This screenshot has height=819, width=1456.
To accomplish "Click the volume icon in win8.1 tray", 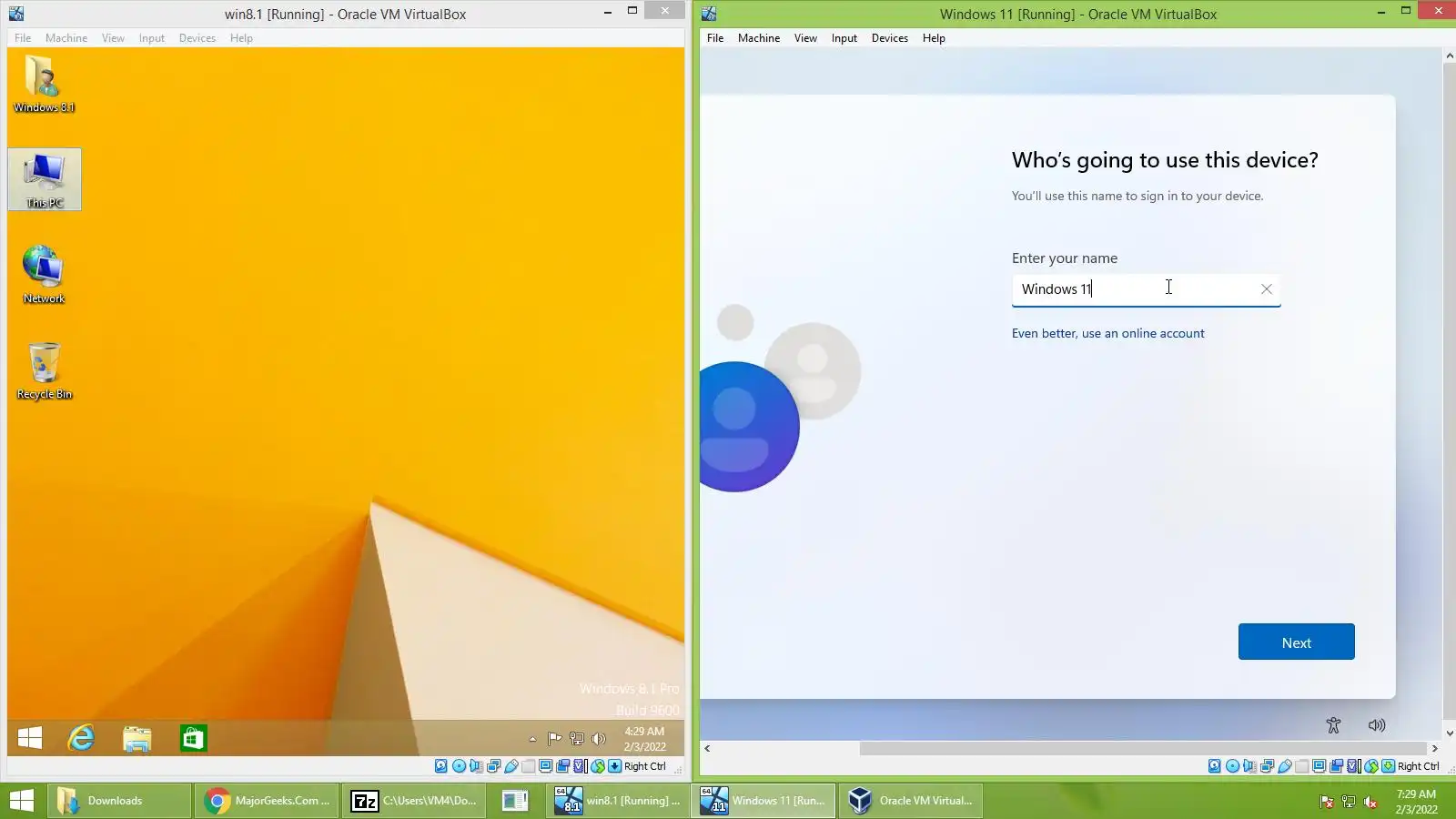I will coord(598,739).
